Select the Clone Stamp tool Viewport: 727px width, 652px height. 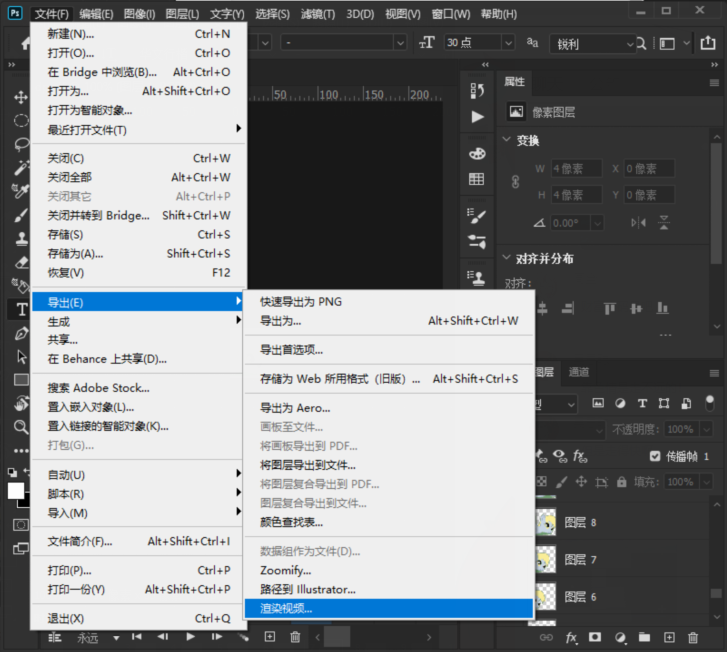coord(21,239)
